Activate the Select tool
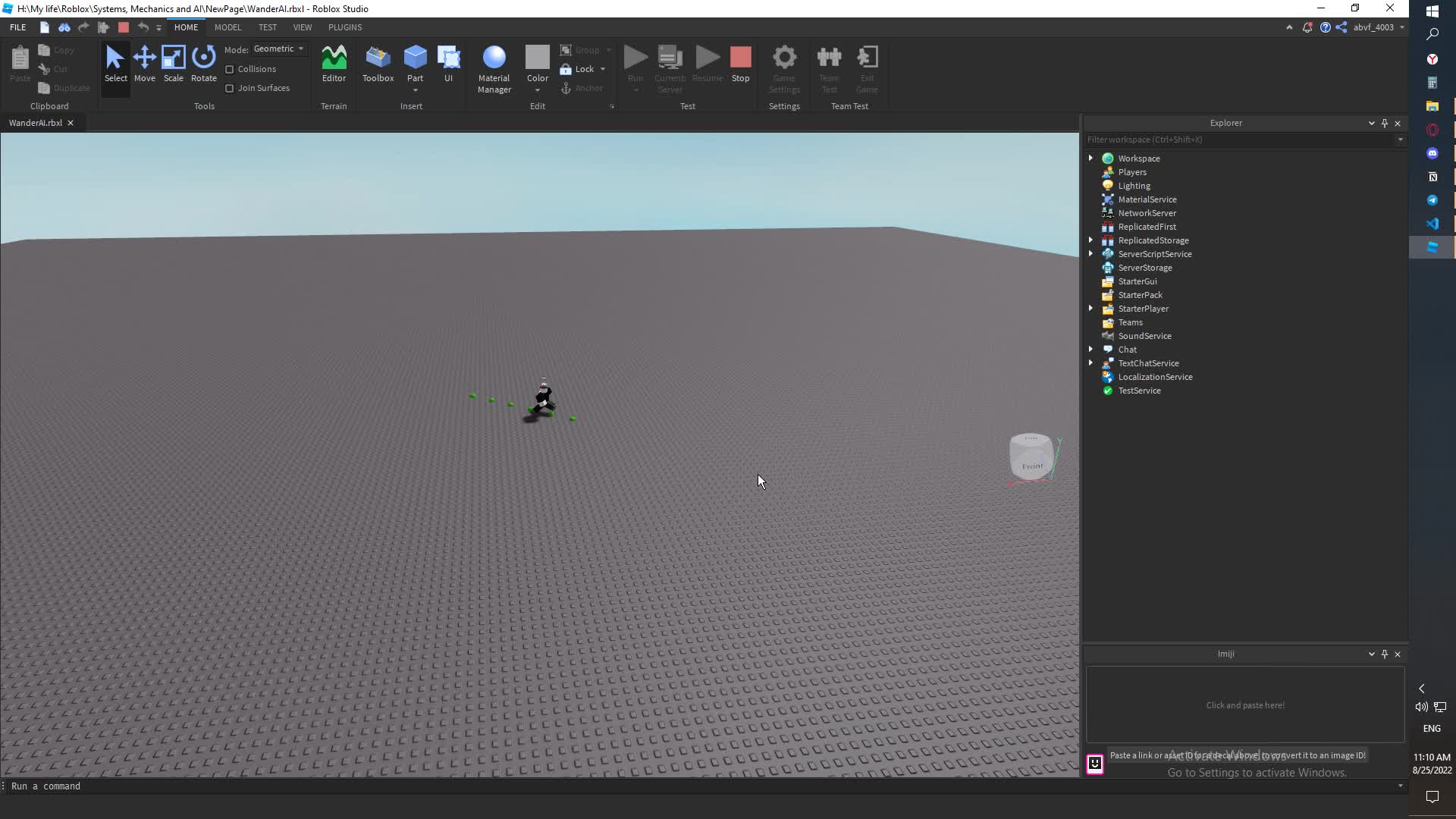The image size is (1456, 819). pos(115,64)
